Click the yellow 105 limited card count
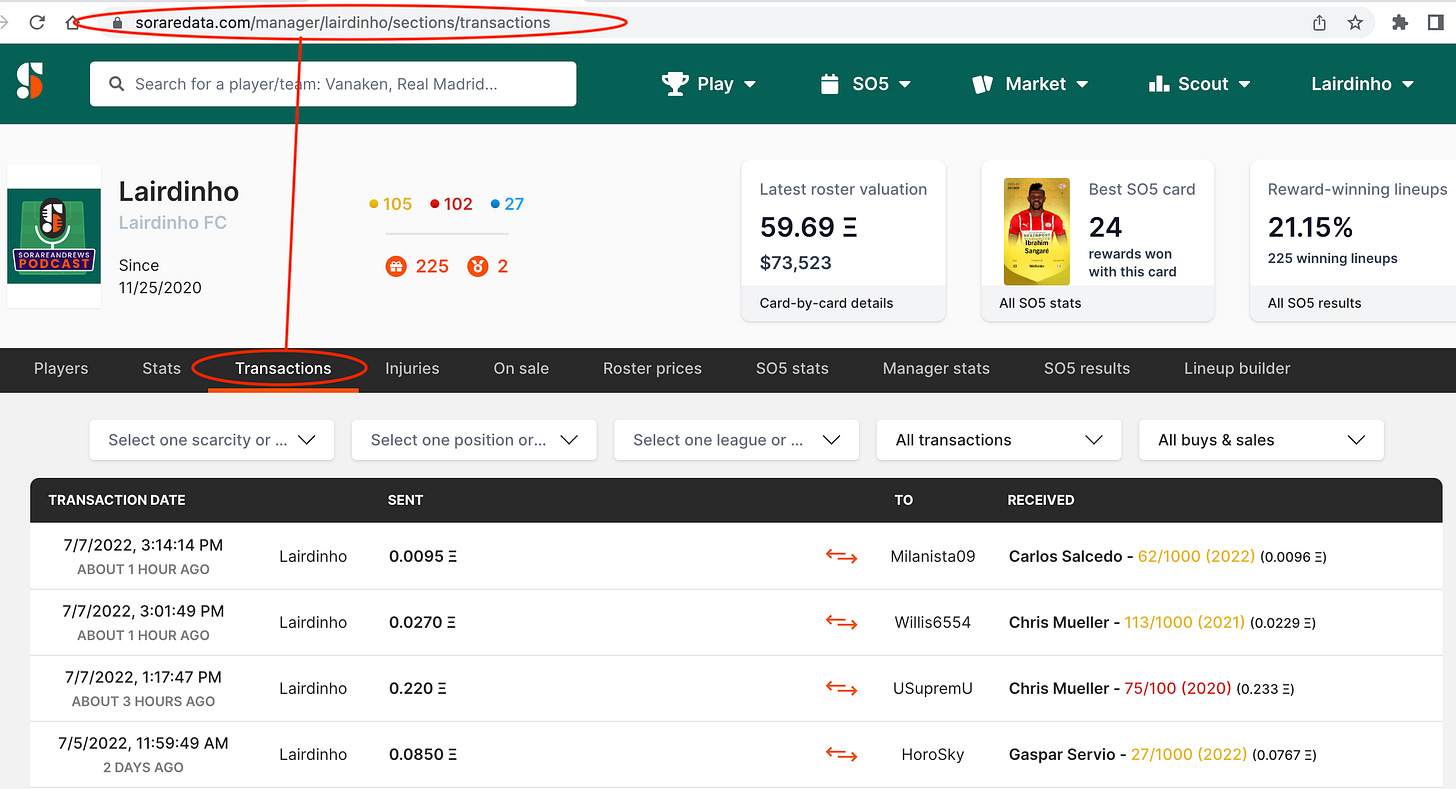Viewport: 1456px width, 789px height. click(390, 204)
